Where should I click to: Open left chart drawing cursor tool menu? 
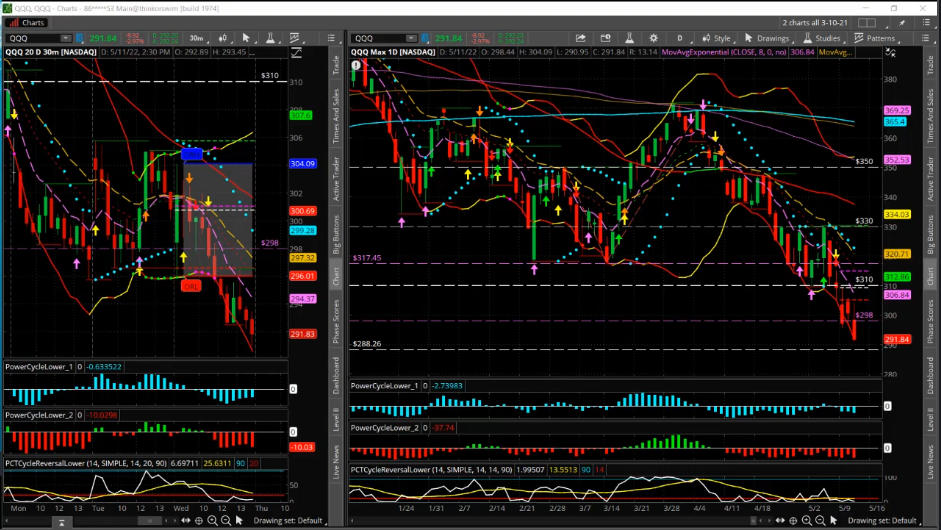click(x=246, y=38)
